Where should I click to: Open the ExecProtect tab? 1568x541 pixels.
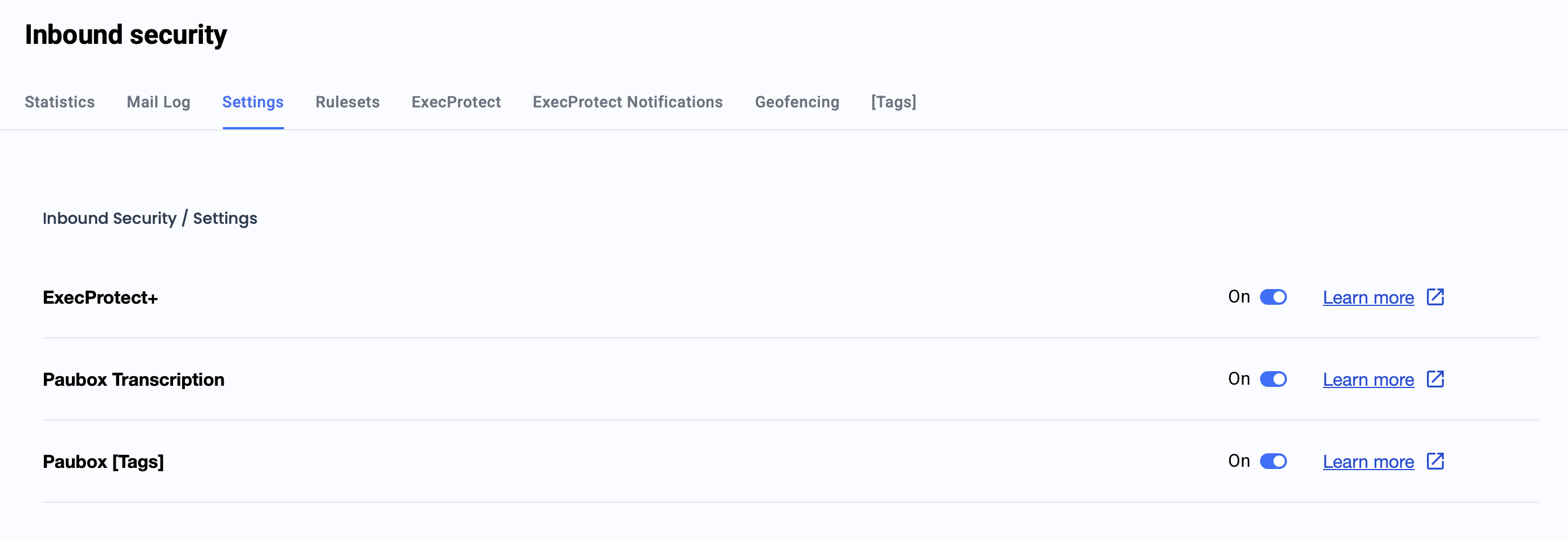coord(456,102)
